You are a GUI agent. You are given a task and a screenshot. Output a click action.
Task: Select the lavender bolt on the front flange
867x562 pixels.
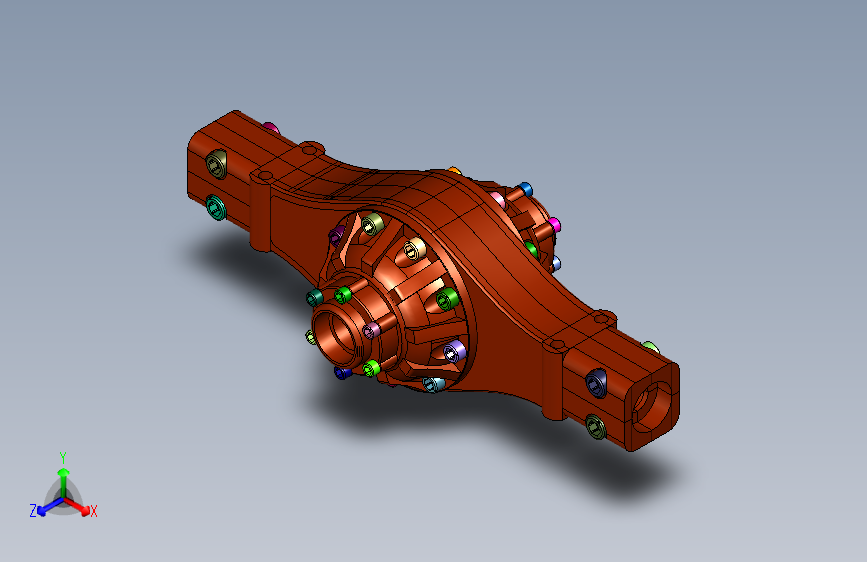click(455, 351)
